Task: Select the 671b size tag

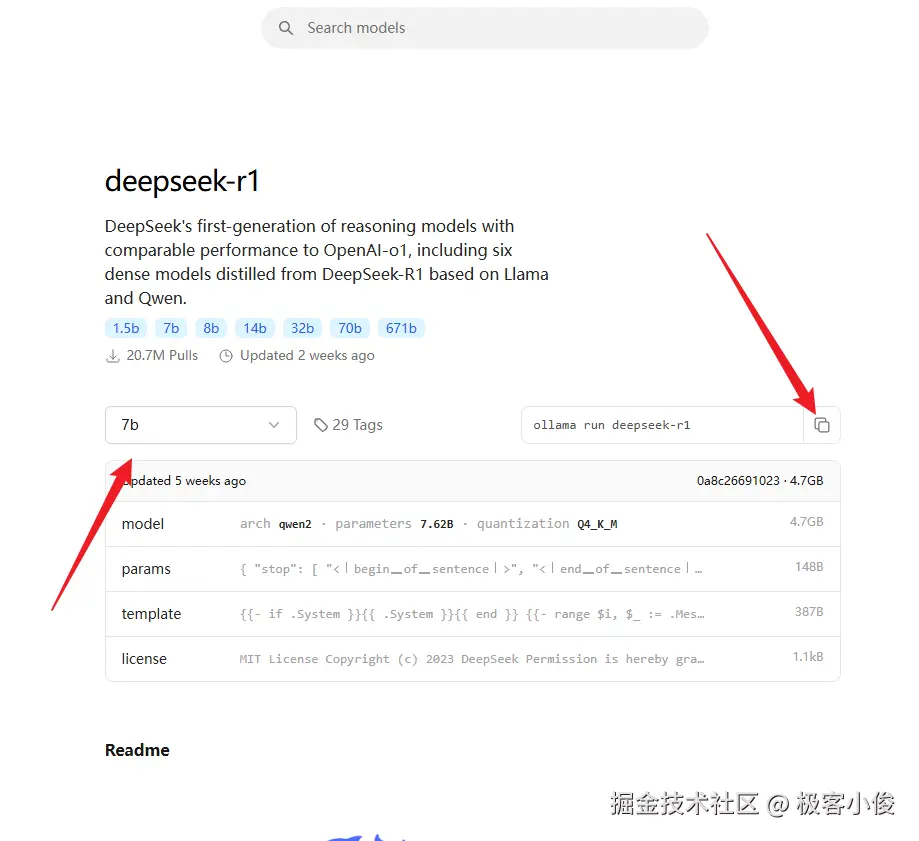Action: 401,328
